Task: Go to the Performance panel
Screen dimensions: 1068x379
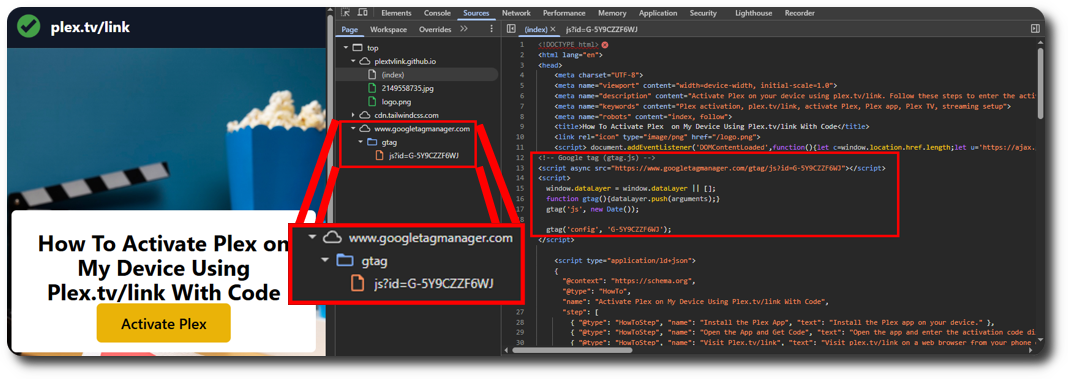Action: pos(564,13)
